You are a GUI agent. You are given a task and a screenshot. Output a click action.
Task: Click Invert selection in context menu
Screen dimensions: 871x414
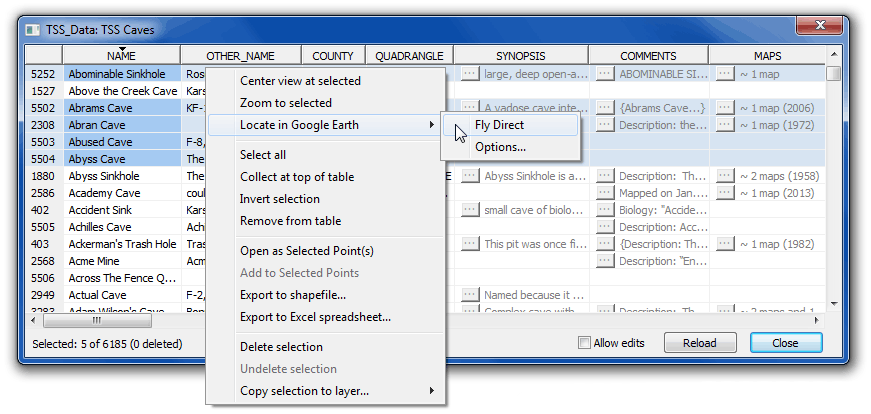280,199
